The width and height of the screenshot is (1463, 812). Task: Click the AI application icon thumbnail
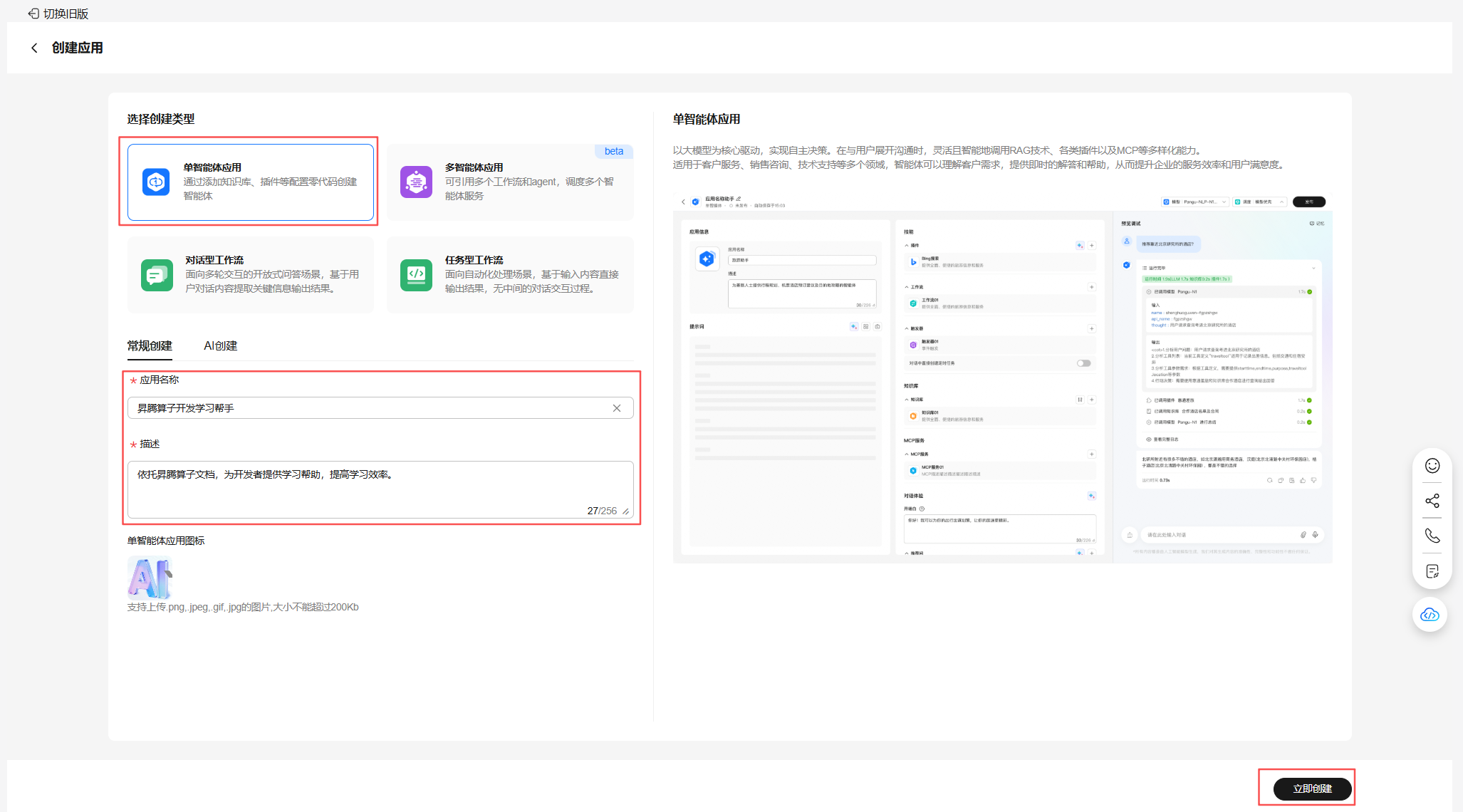click(x=150, y=578)
